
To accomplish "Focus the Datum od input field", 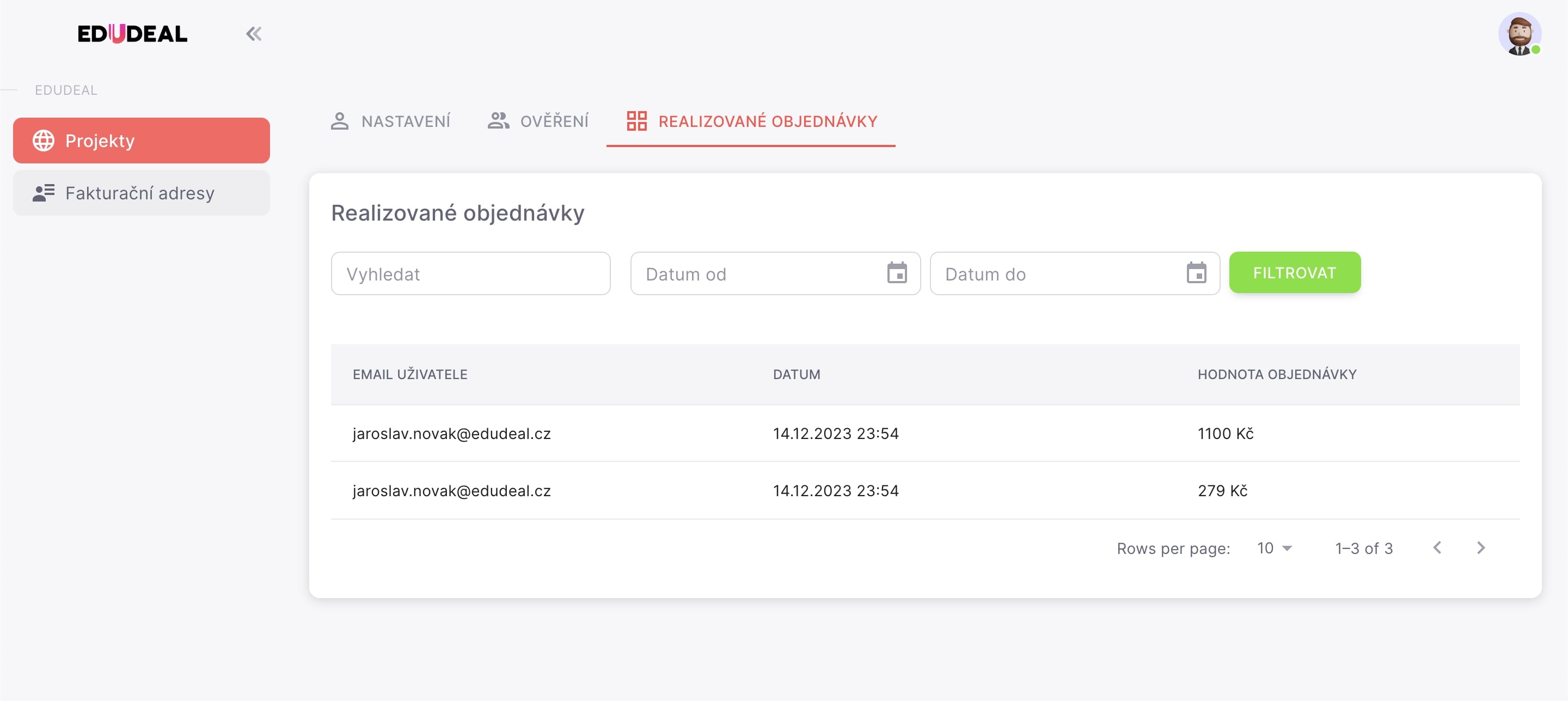I will pos(775,274).
